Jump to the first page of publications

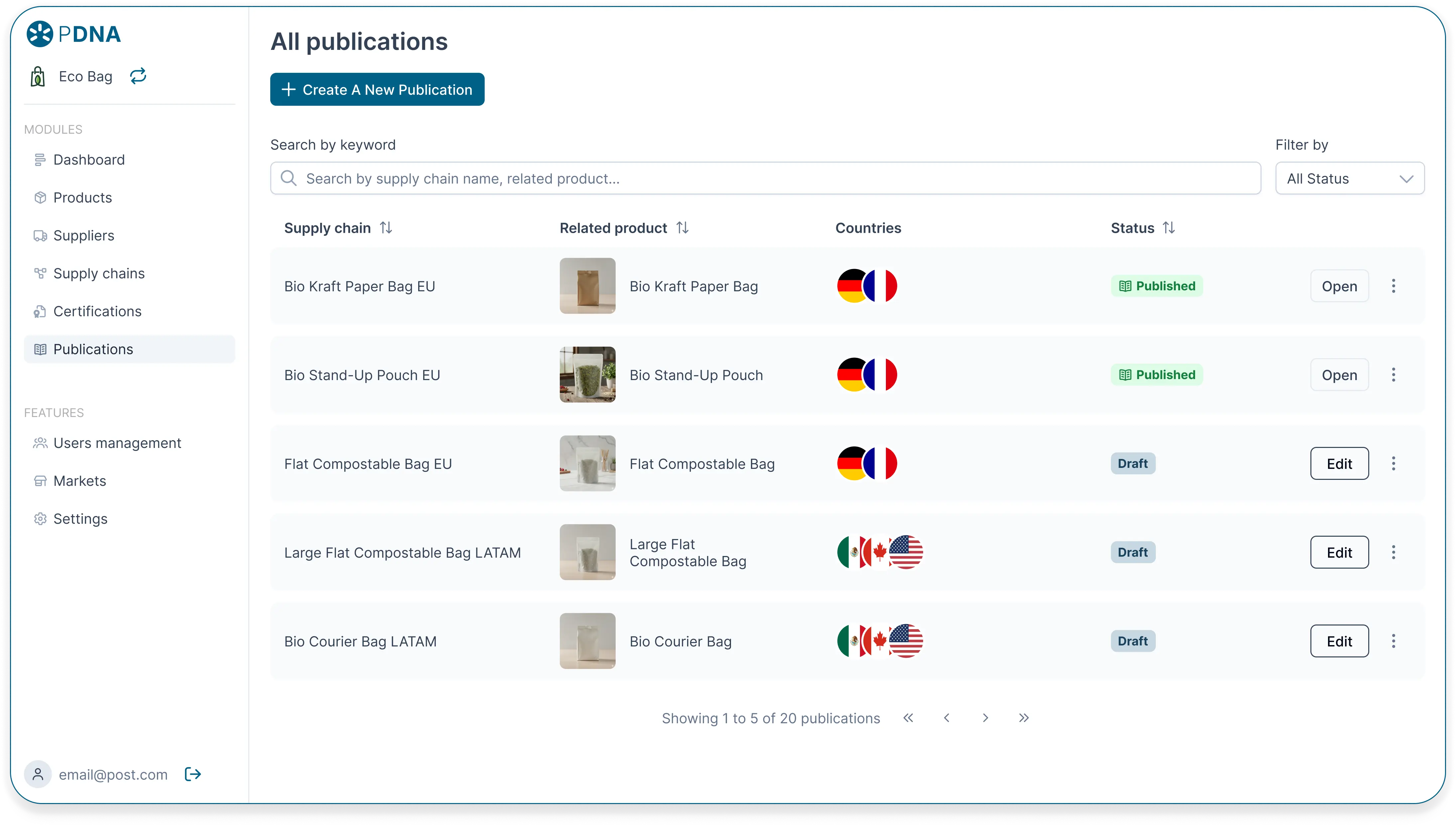coord(908,718)
